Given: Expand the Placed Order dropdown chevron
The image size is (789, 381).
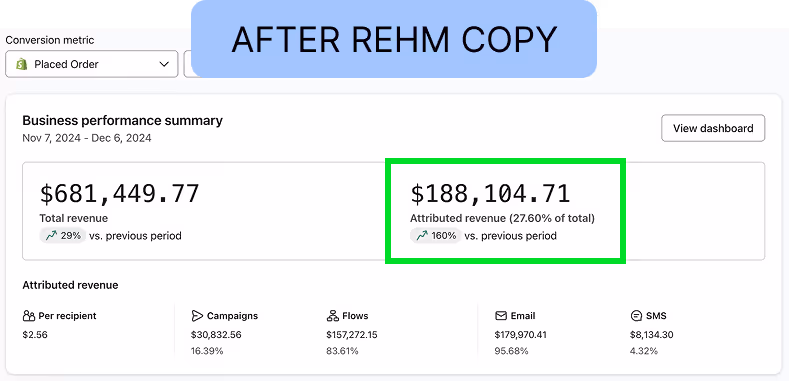Looking at the screenshot, I should pyautogui.click(x=164, y=64).
